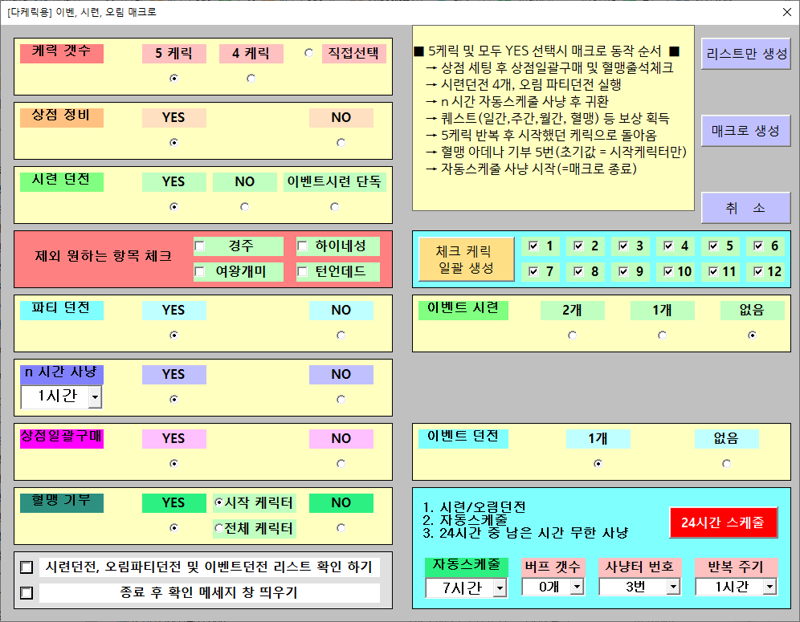Select the 직접선택 radio button
The image size is (800, 622).
tap(309, 53)
